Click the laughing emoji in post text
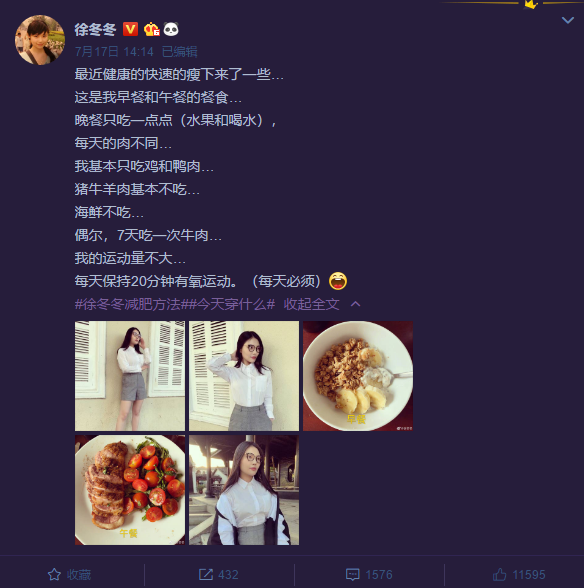This screenshot has height=588, width=584. [338, 281]
